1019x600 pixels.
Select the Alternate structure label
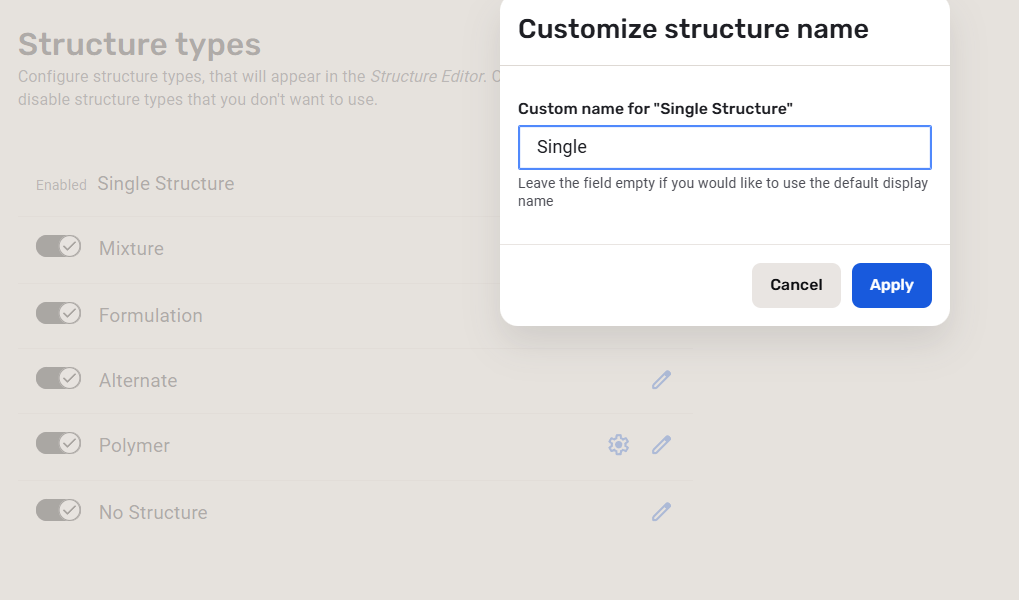(138, 381)
